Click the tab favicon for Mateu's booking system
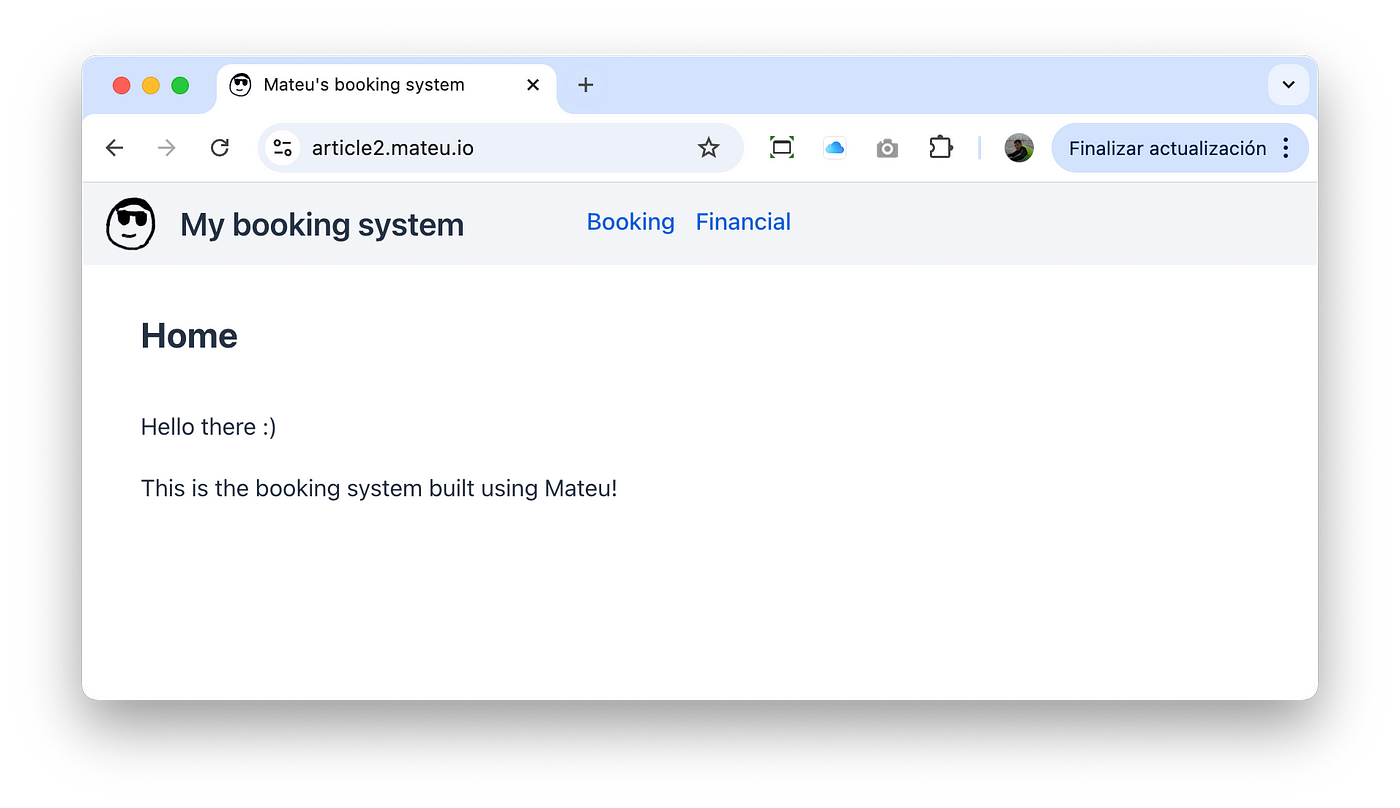This screenshot has height=808, width=1400. (x=240, y=85)
